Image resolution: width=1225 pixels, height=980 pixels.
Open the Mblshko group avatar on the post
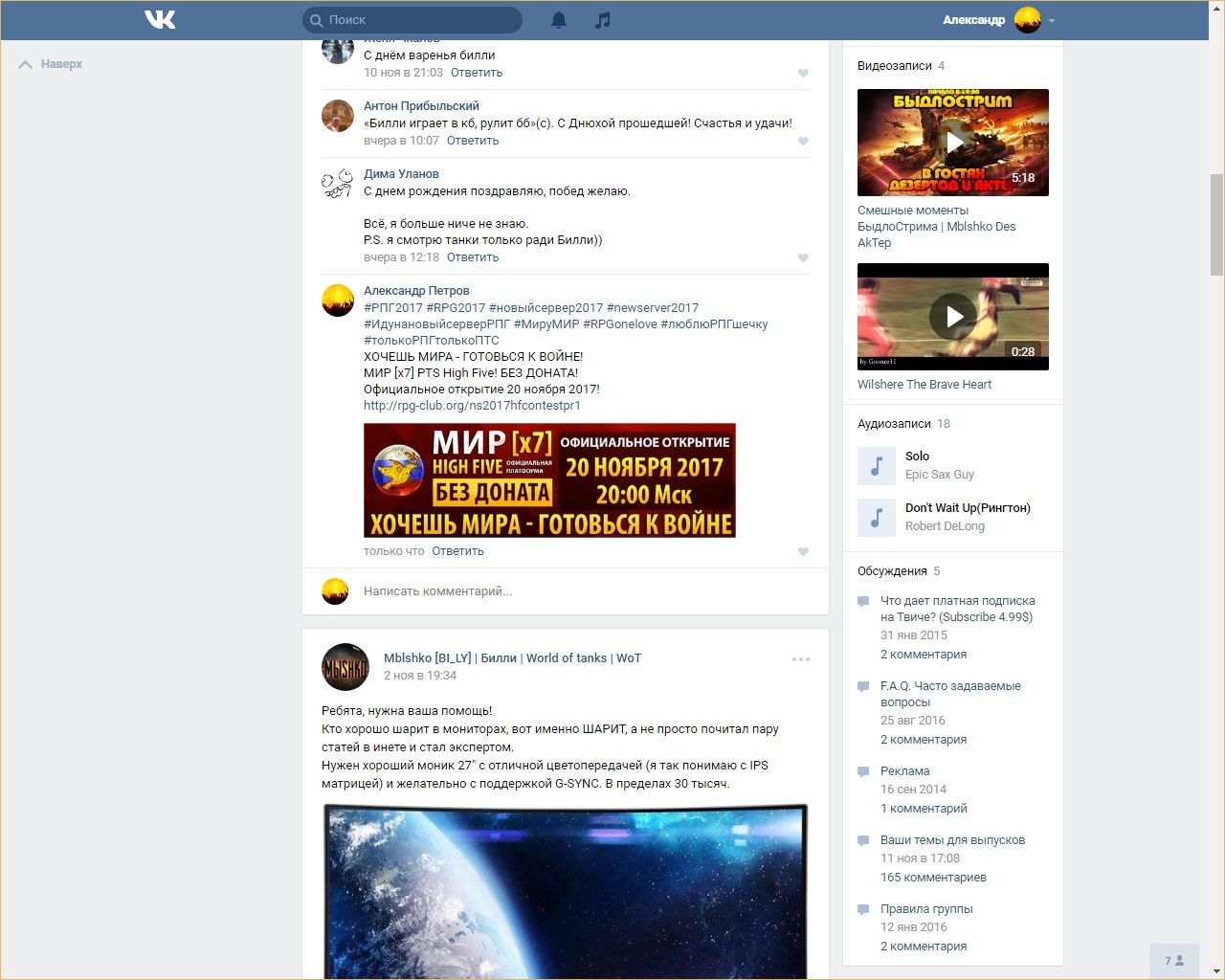[345, 667]
